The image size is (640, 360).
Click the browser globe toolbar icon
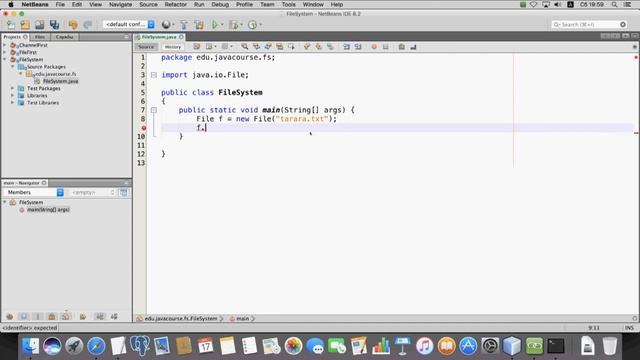[x=166, y=24]
